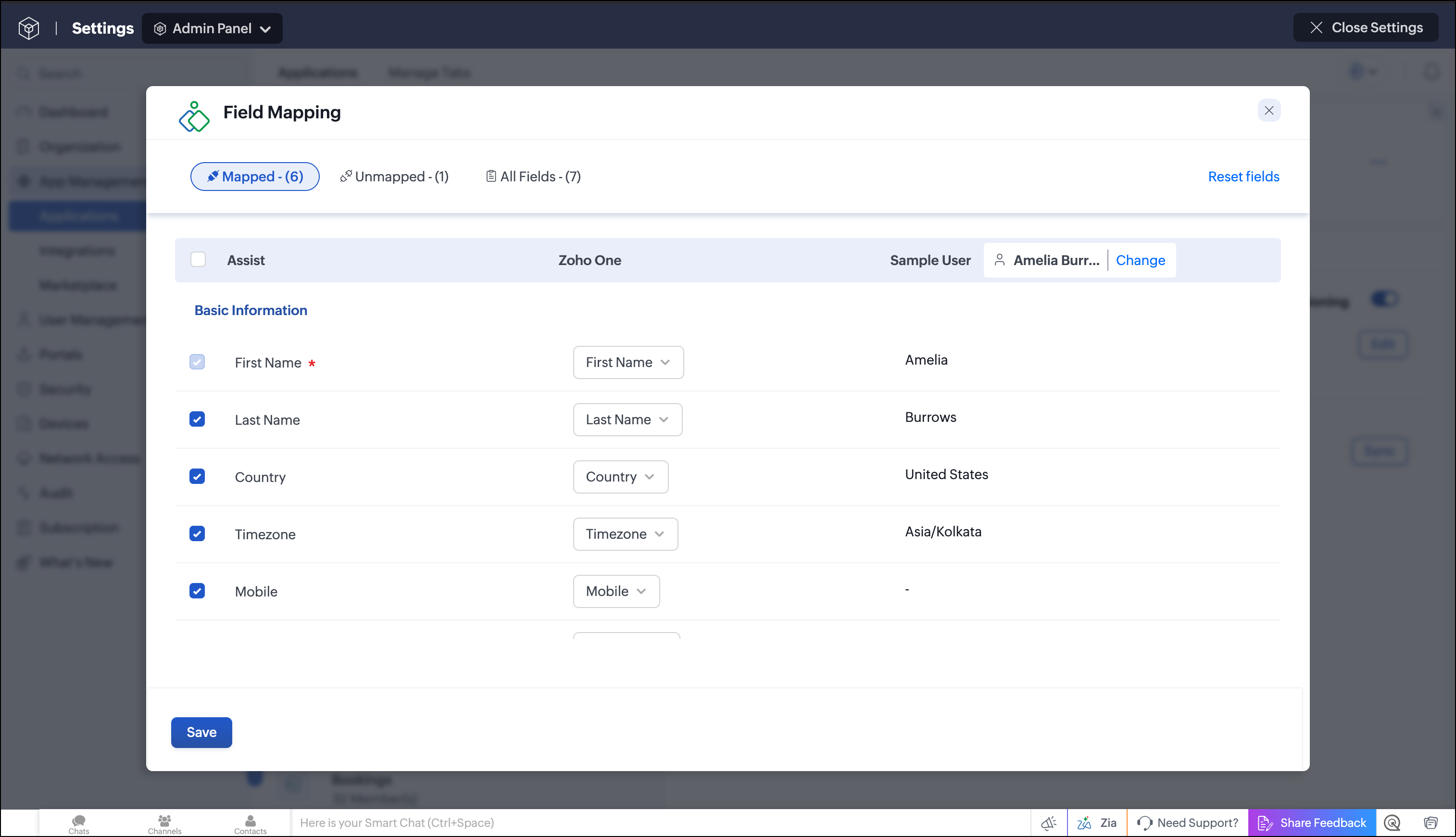Click Need Support headset option

tap(1187, 823)
